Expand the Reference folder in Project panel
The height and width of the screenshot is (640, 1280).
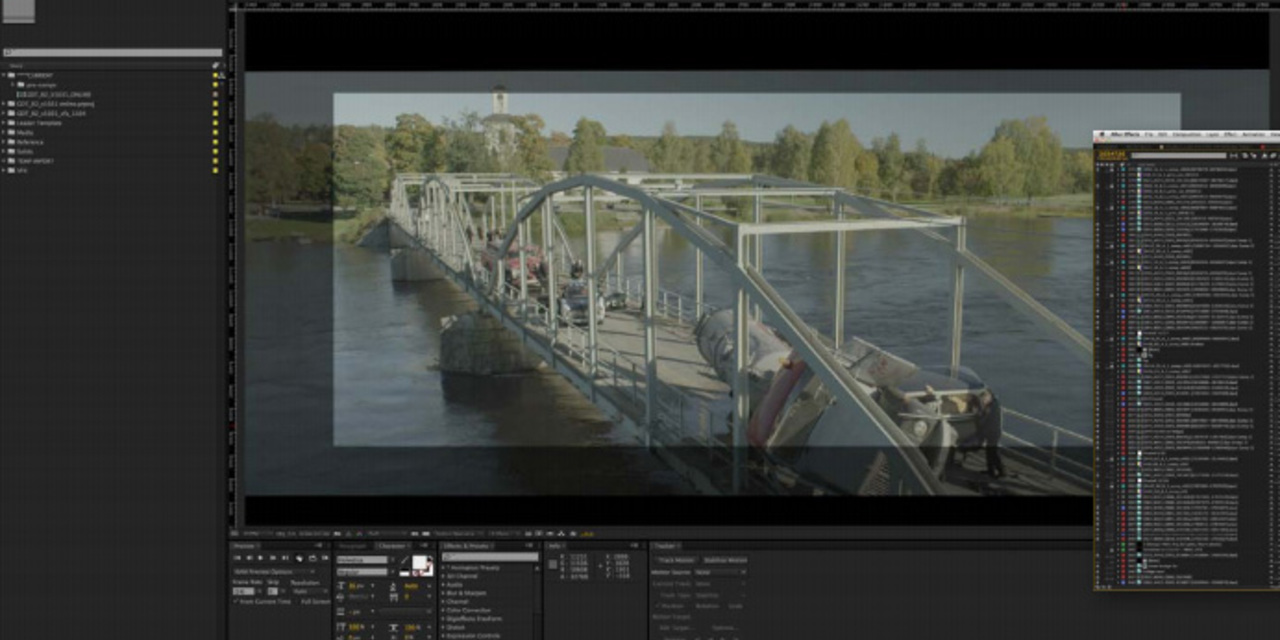(x=5, y=142)
